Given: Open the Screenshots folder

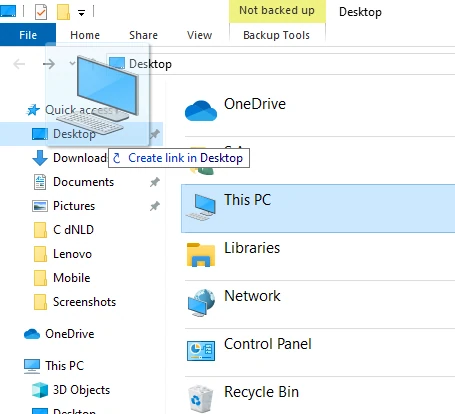Looking at the screenshot, I should pyautogui.click(x=85, y=302).
